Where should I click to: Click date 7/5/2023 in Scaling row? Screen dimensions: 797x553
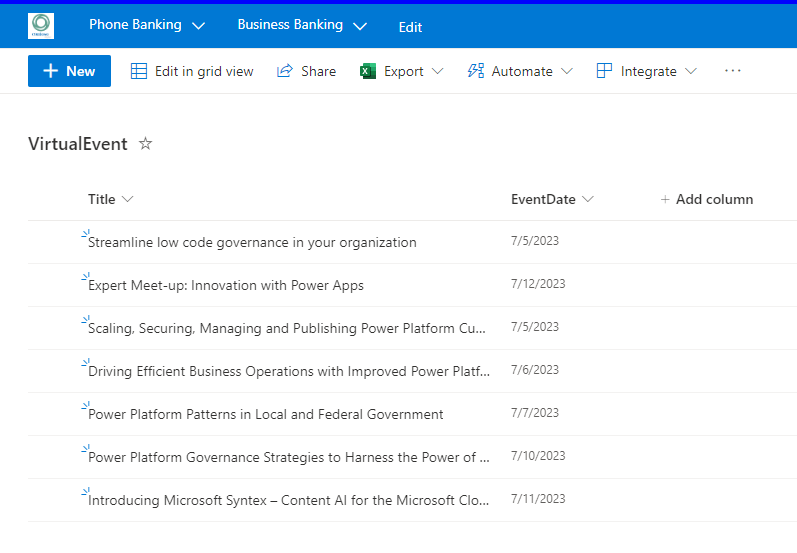535,327
